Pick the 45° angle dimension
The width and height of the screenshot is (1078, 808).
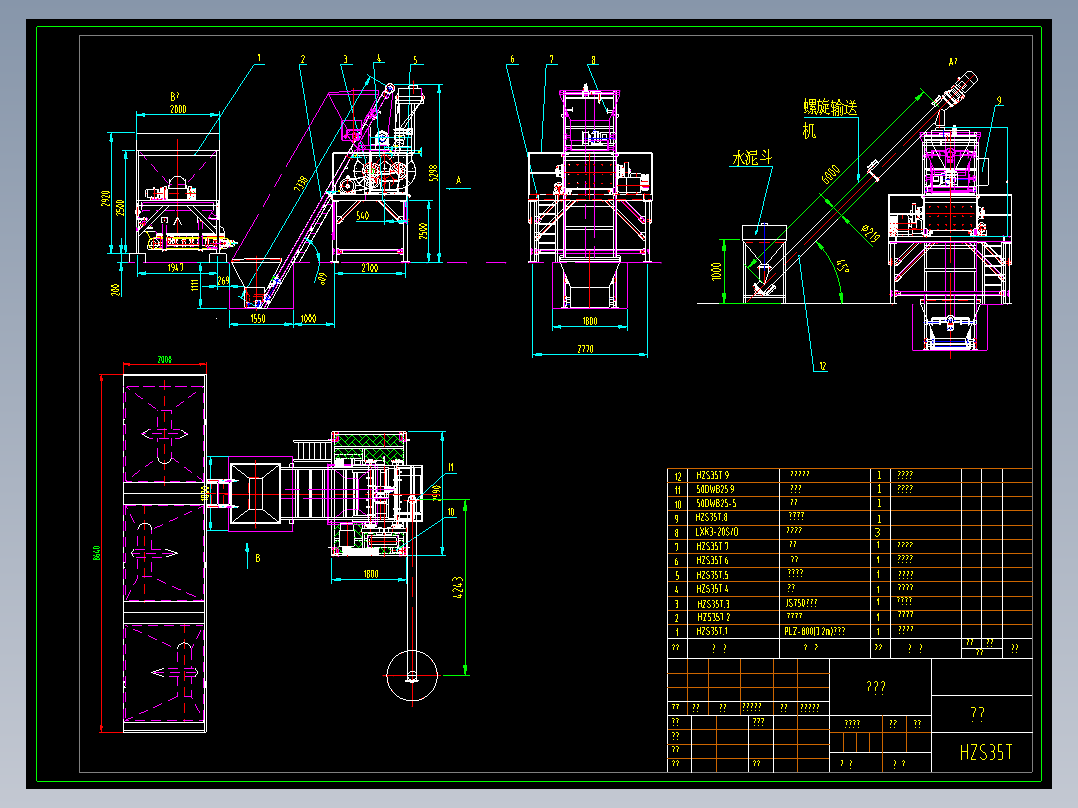843,266
